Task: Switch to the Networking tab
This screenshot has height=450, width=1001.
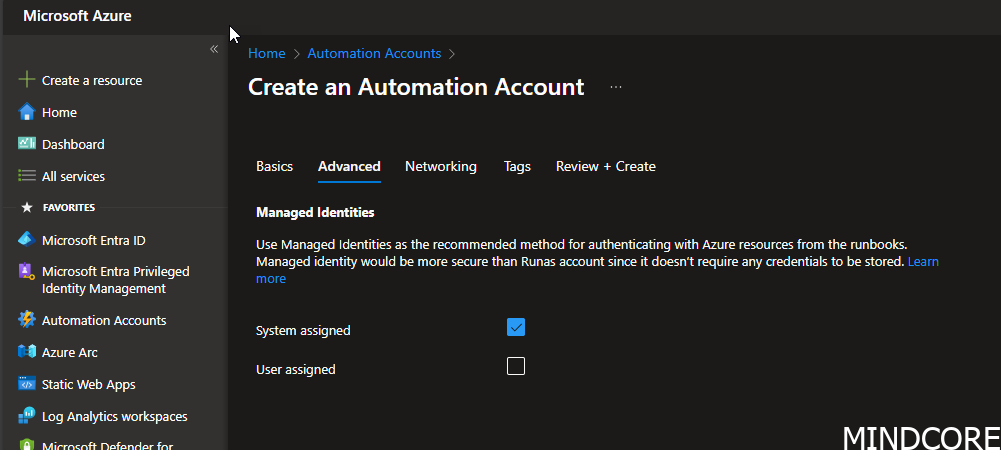Action: coord(440,166)
